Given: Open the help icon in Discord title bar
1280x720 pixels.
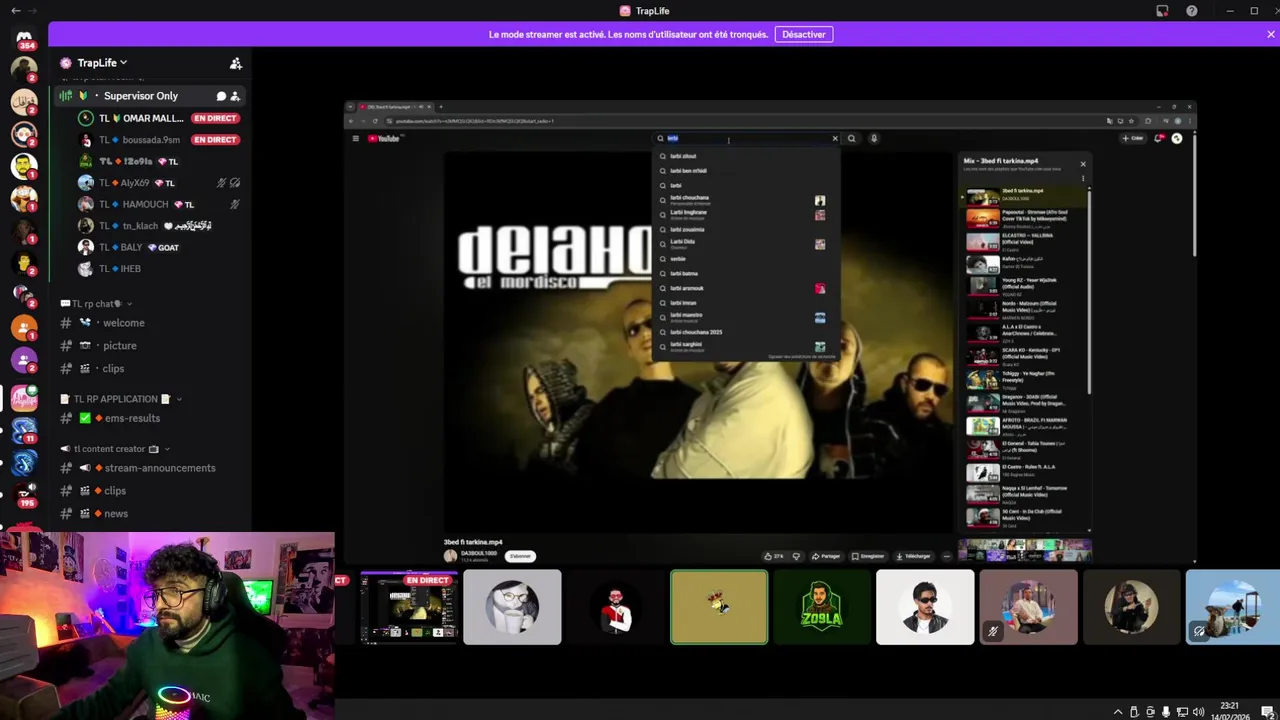Looking at the screenshot, I should [x=1191, y=11].
